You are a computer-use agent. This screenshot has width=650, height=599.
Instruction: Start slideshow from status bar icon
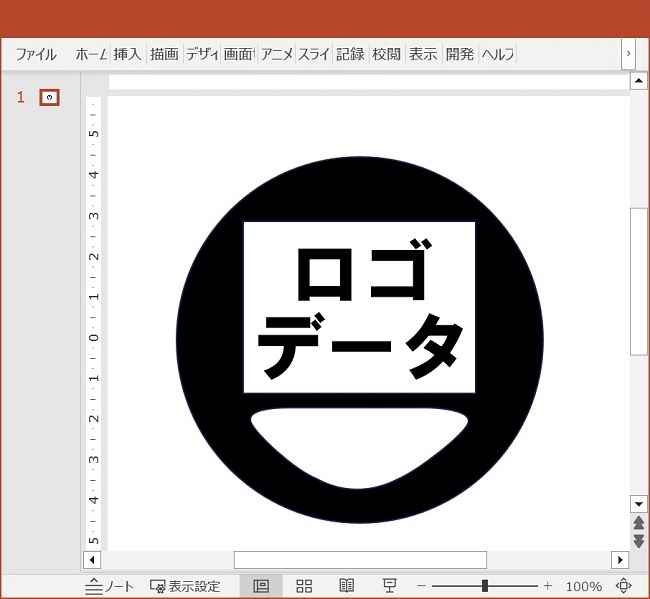coord(390,586)
